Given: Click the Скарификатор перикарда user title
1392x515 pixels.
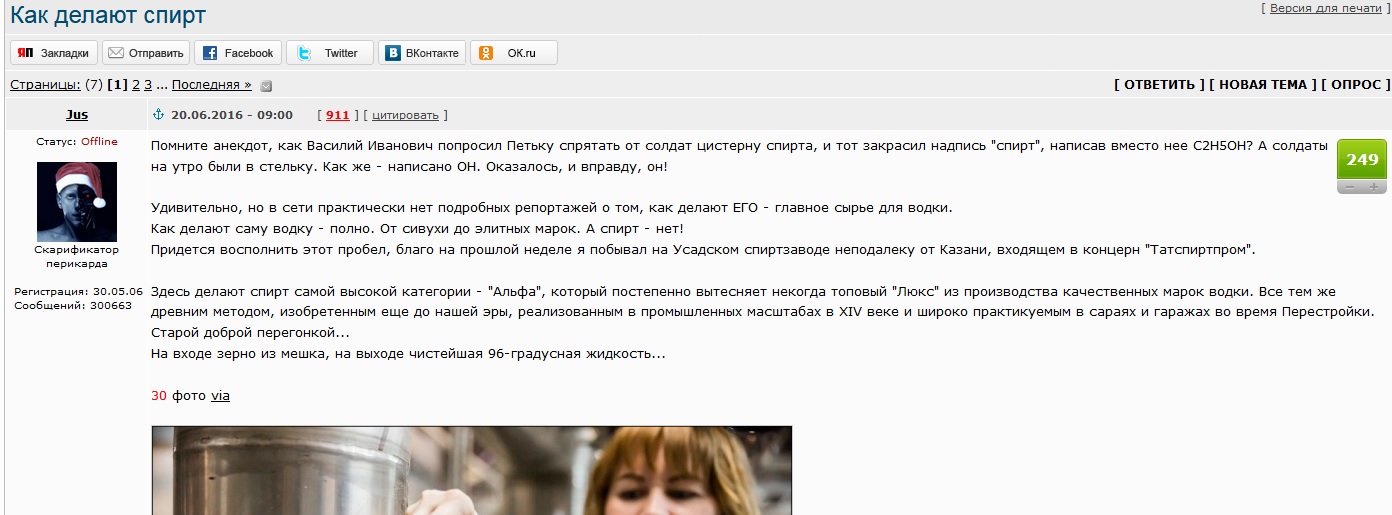Looking at the screenshot, I should tap(77, 257).
